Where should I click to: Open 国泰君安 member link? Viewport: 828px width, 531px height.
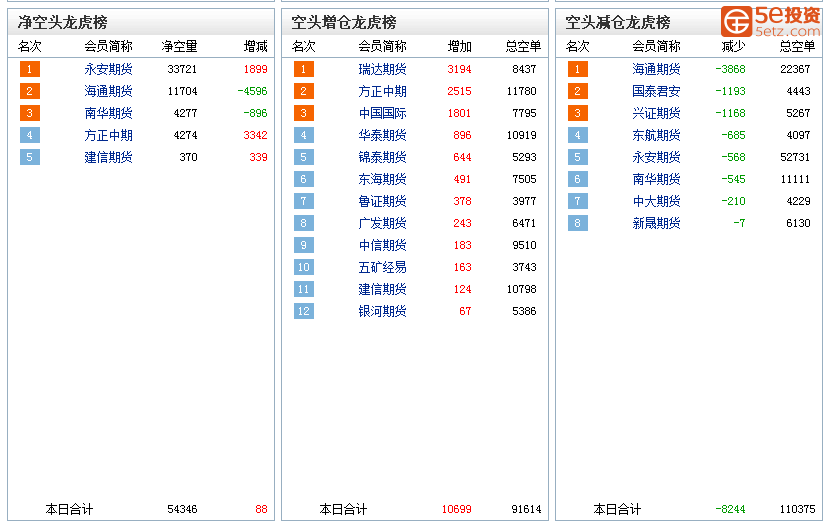(656, 91)
